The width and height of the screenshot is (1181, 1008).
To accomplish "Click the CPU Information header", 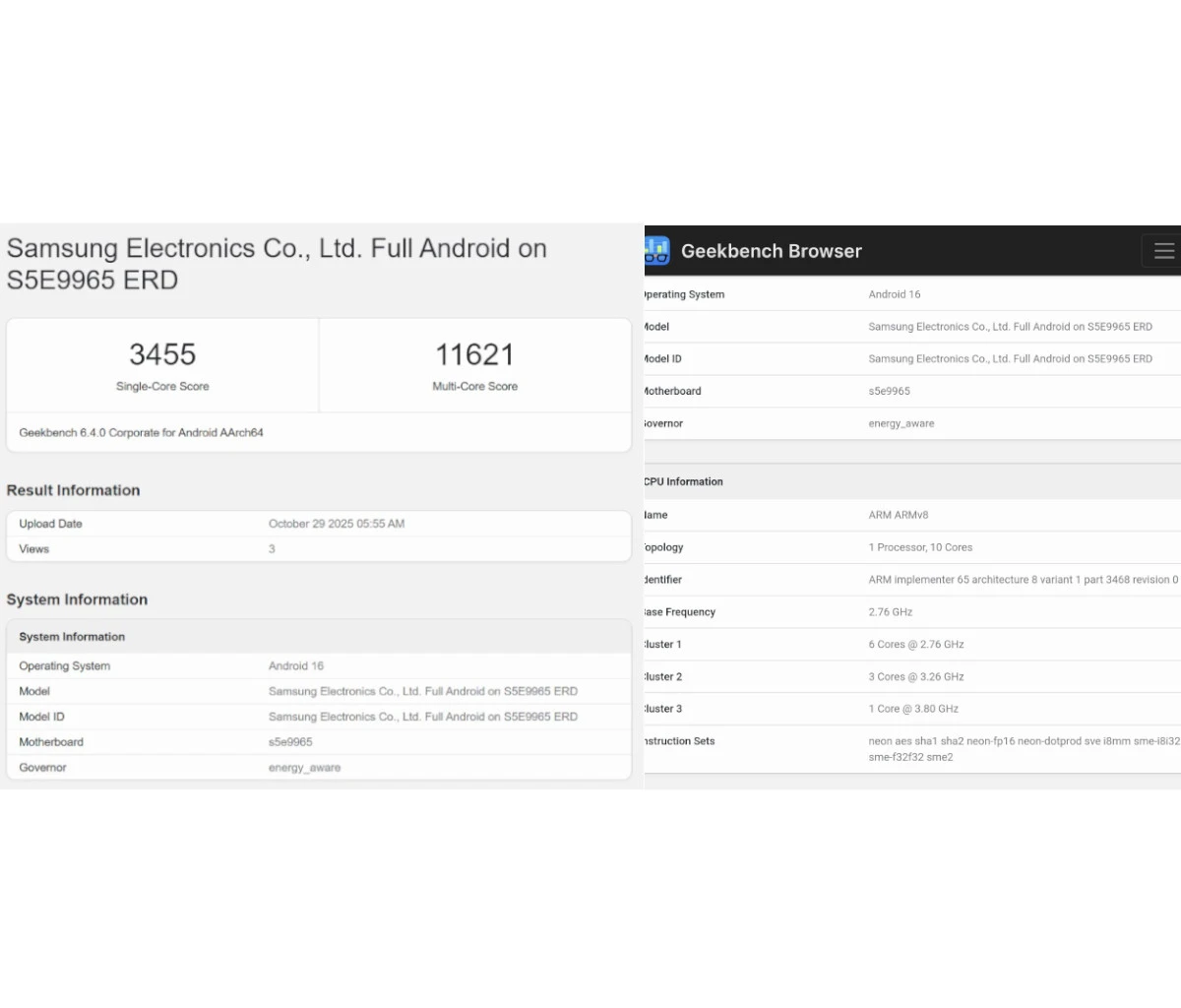I will pos(684,481).
